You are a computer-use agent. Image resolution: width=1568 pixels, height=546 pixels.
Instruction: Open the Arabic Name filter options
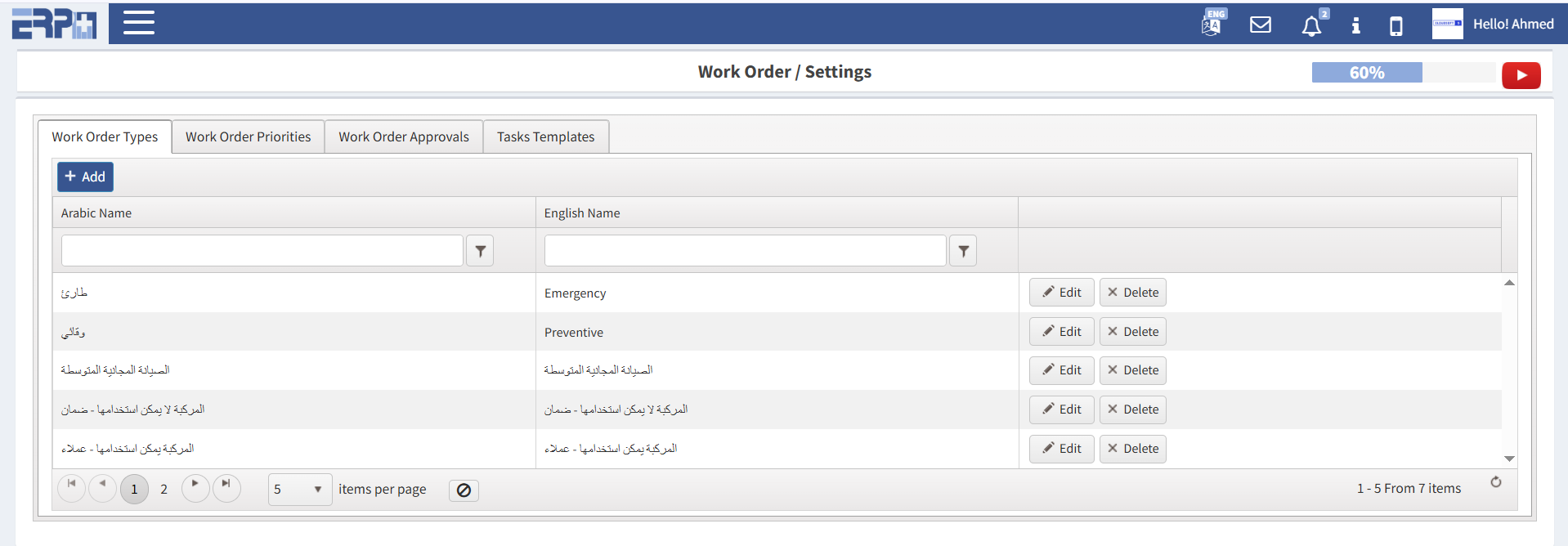480,251
